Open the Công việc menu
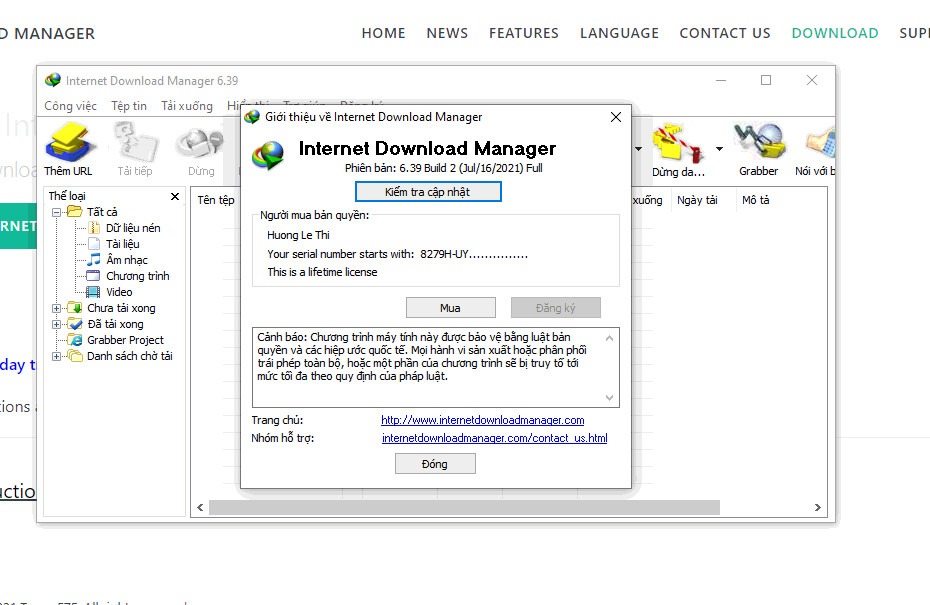 pyautogui.click(x=71, y=106)
